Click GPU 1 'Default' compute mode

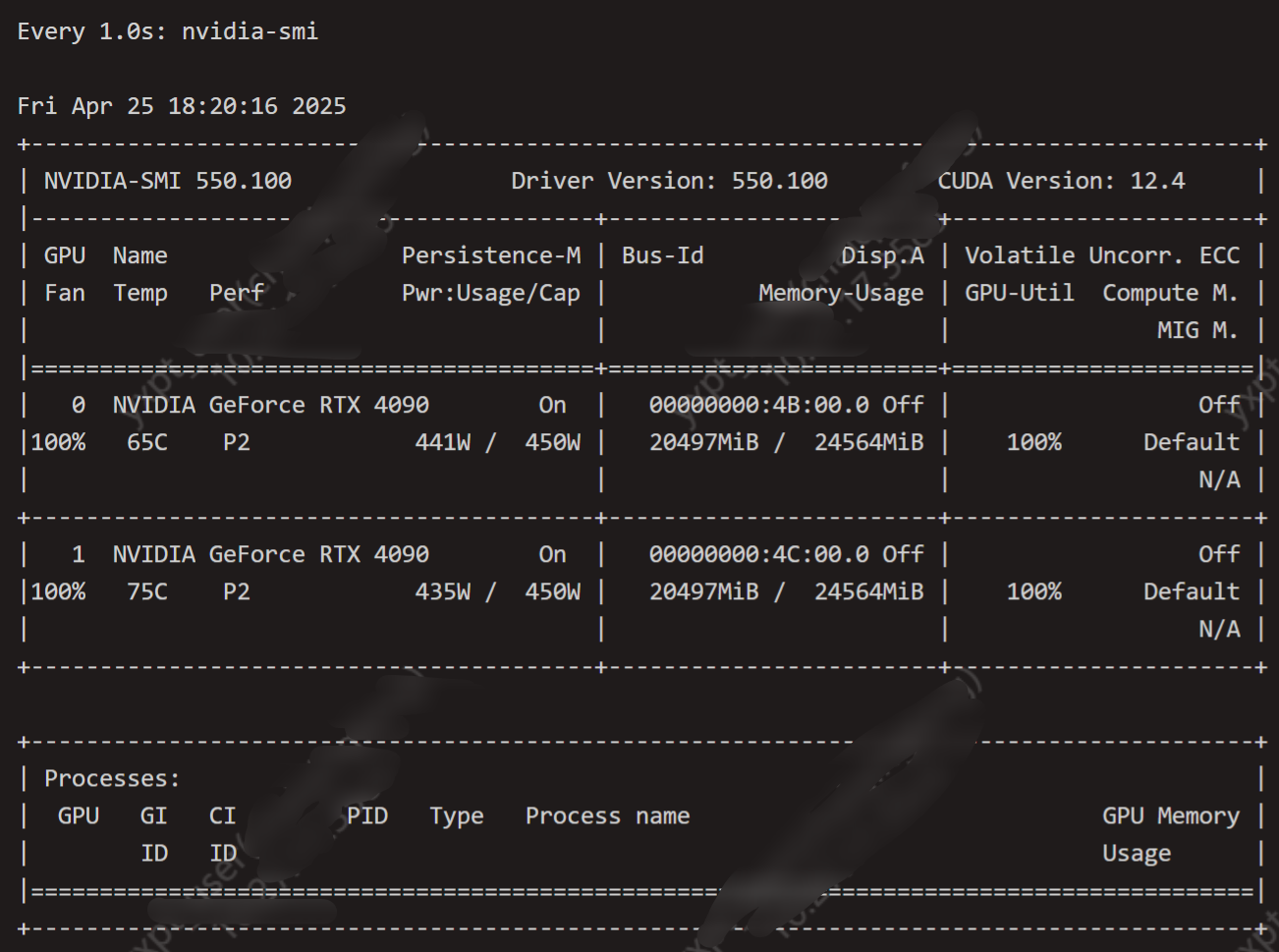coord(1192,591)
